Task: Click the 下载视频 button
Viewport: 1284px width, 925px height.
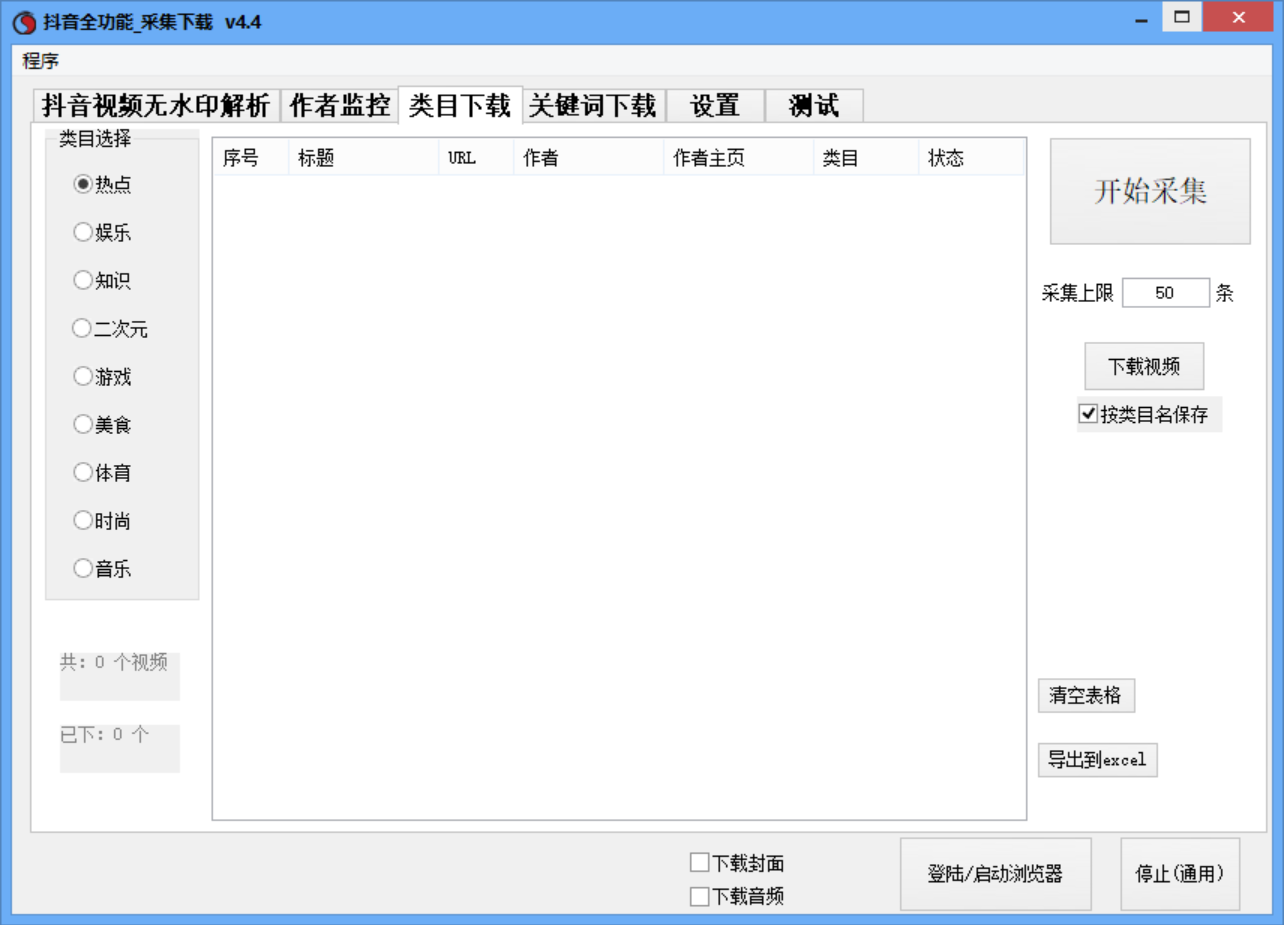Action: pos(1144,366)
